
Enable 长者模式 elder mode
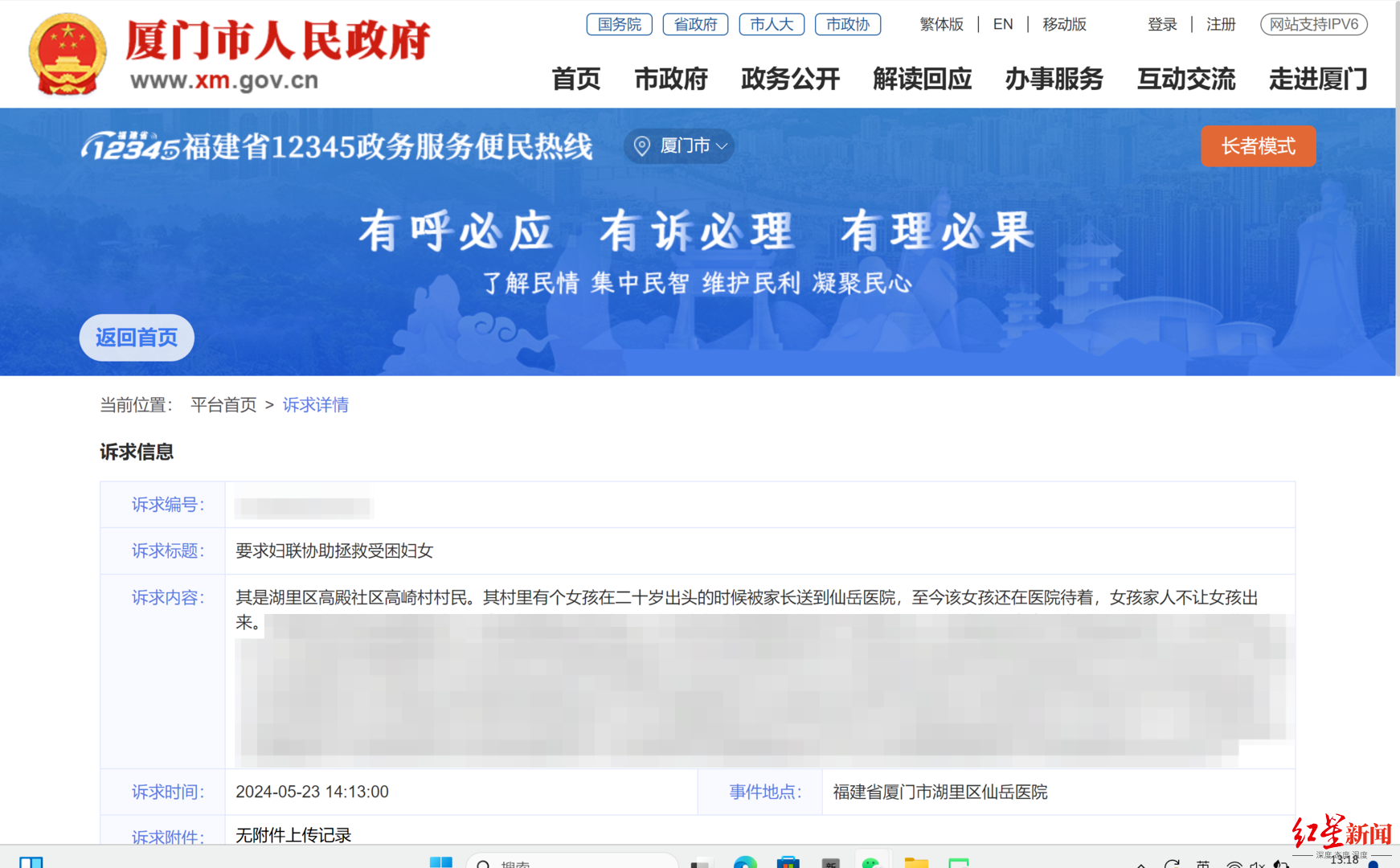pos(1258,146)
